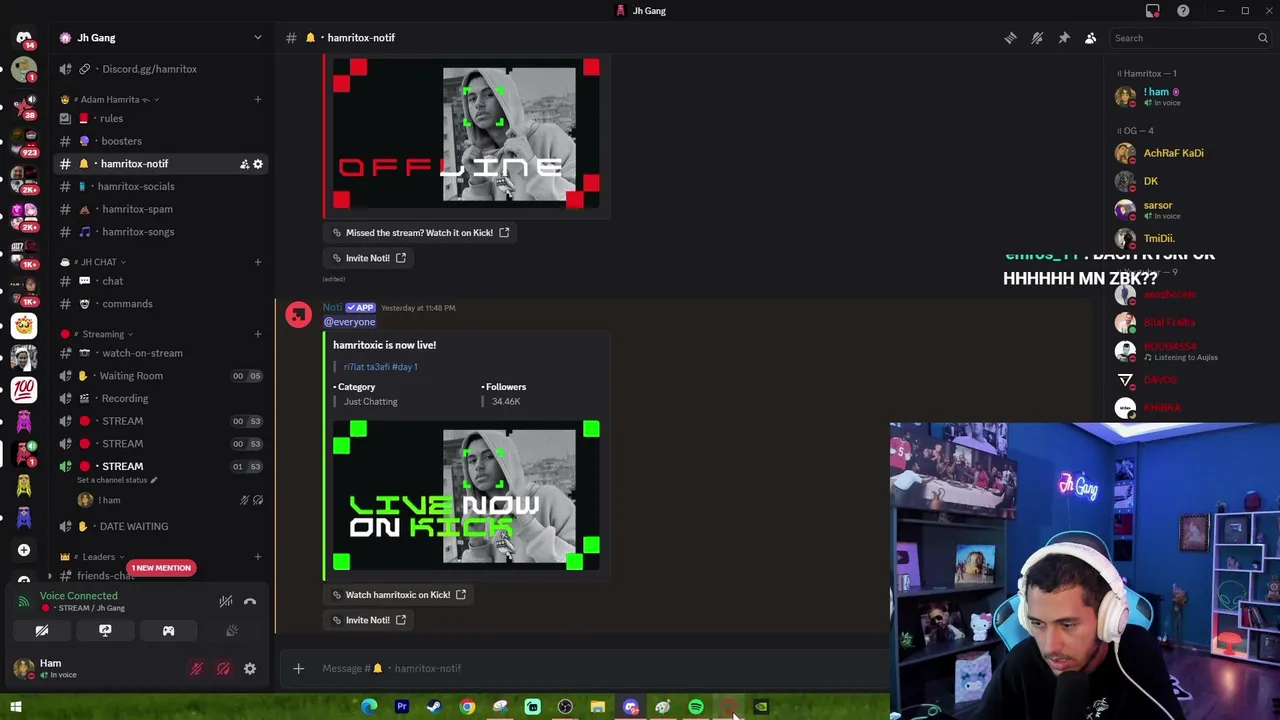Open User Settings gear

(x=250, y=669)
